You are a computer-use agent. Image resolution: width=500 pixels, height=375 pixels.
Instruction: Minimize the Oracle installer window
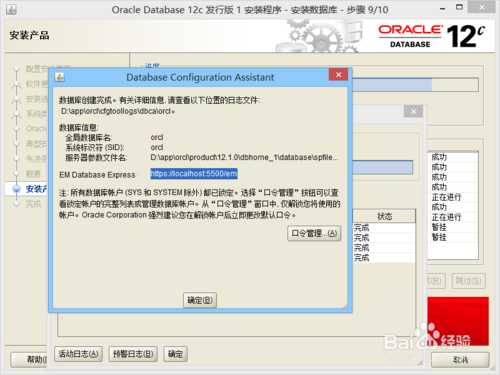[443, 8]
